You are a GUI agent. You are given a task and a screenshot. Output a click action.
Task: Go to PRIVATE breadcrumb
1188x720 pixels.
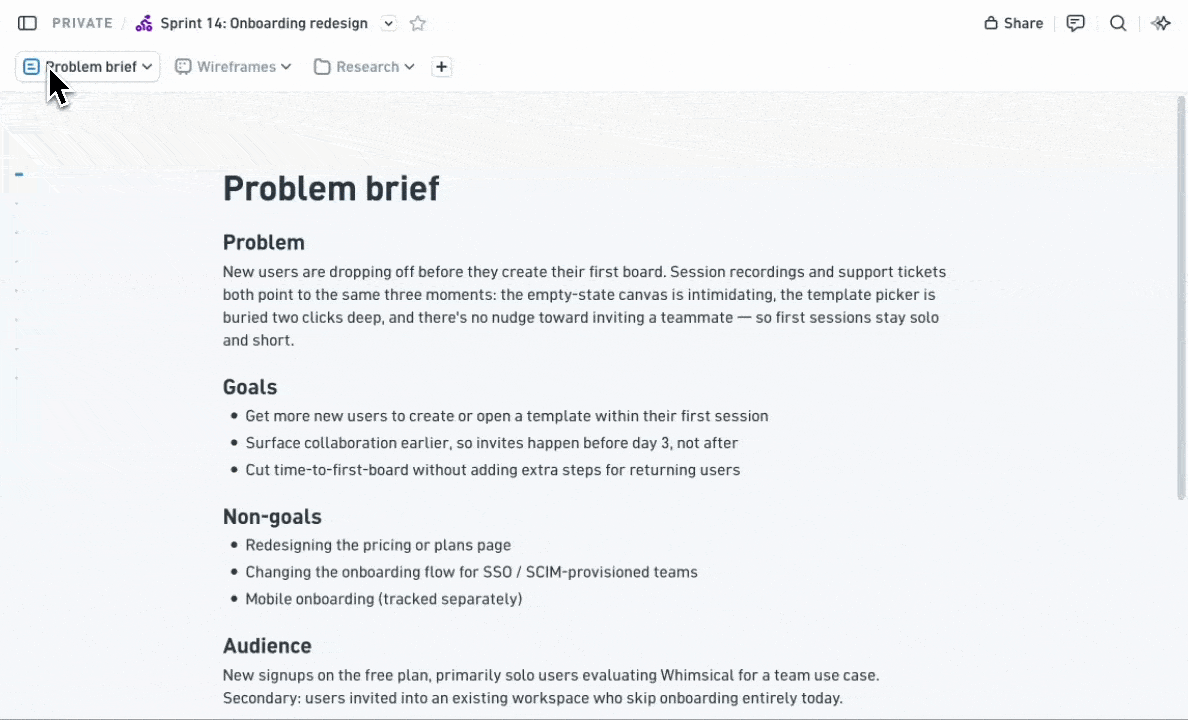[83, 23]
